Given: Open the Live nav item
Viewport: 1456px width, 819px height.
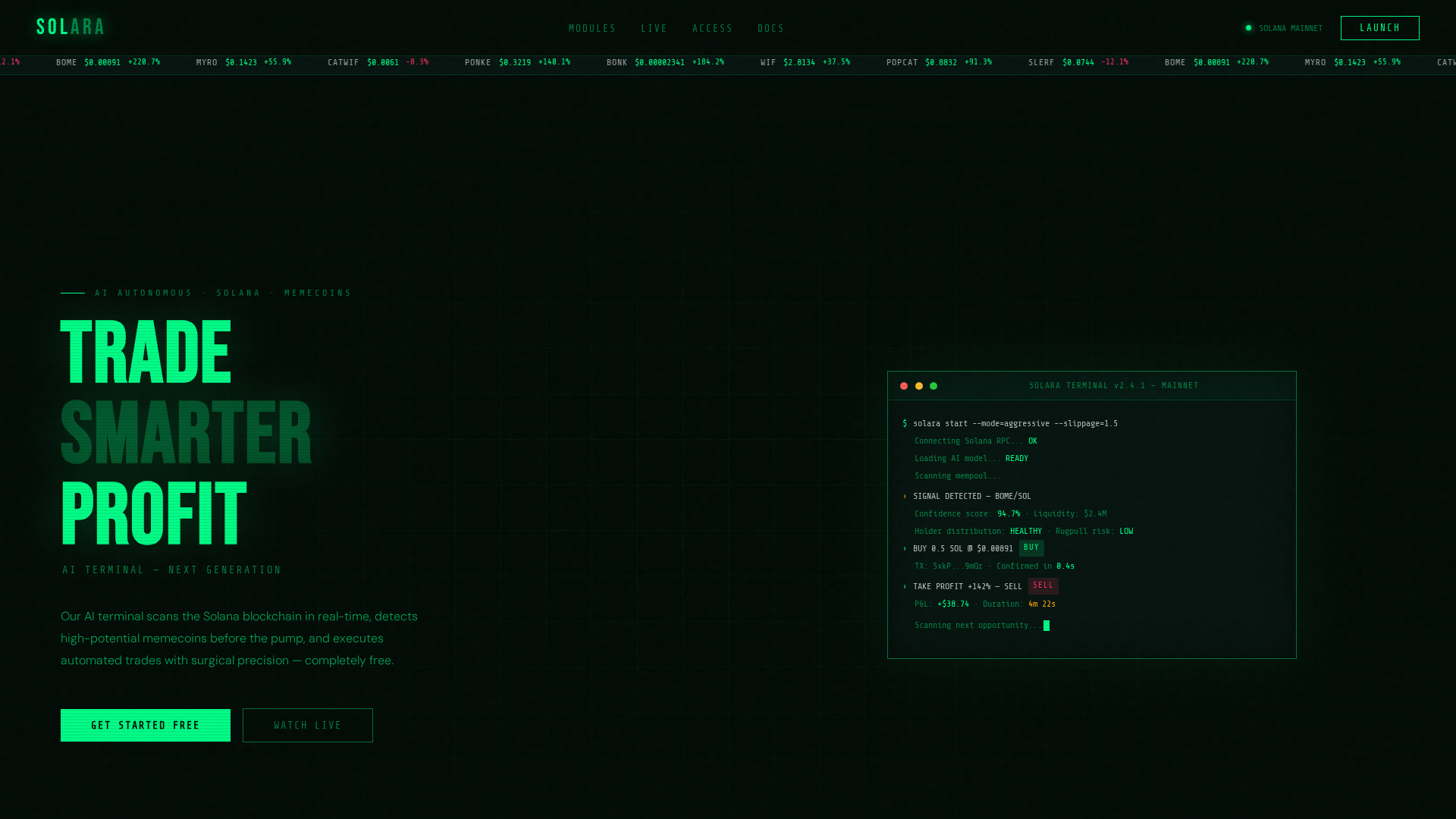Looking at the screenshot, I should click(654, 28).
